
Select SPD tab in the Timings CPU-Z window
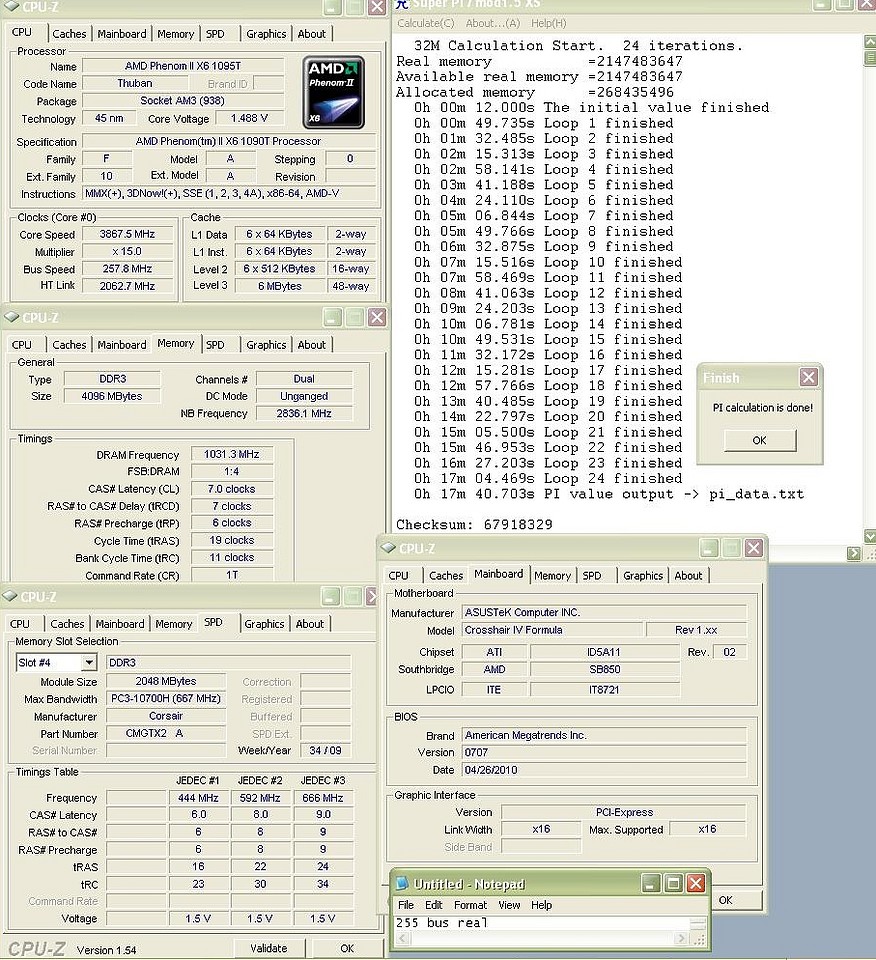215,345
